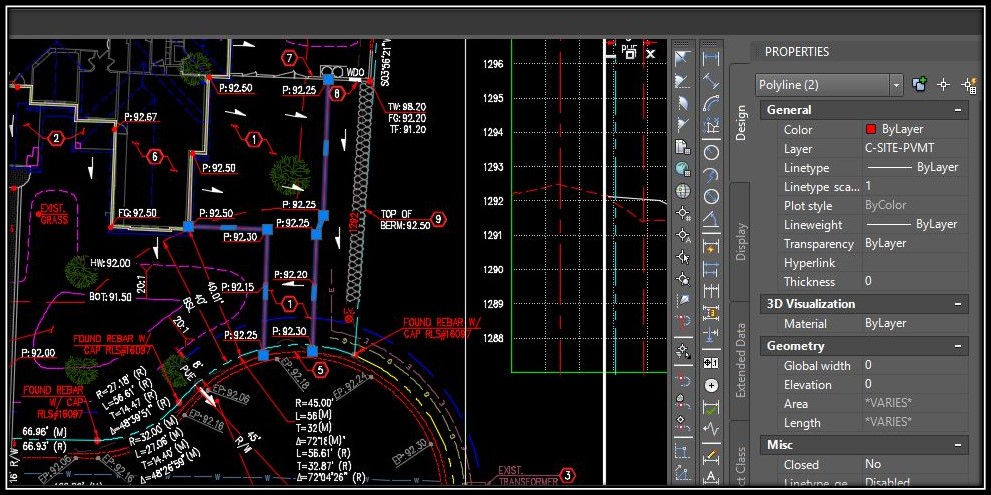Switch to the Display tab
The image size is (991, 495).
point(740,242)
